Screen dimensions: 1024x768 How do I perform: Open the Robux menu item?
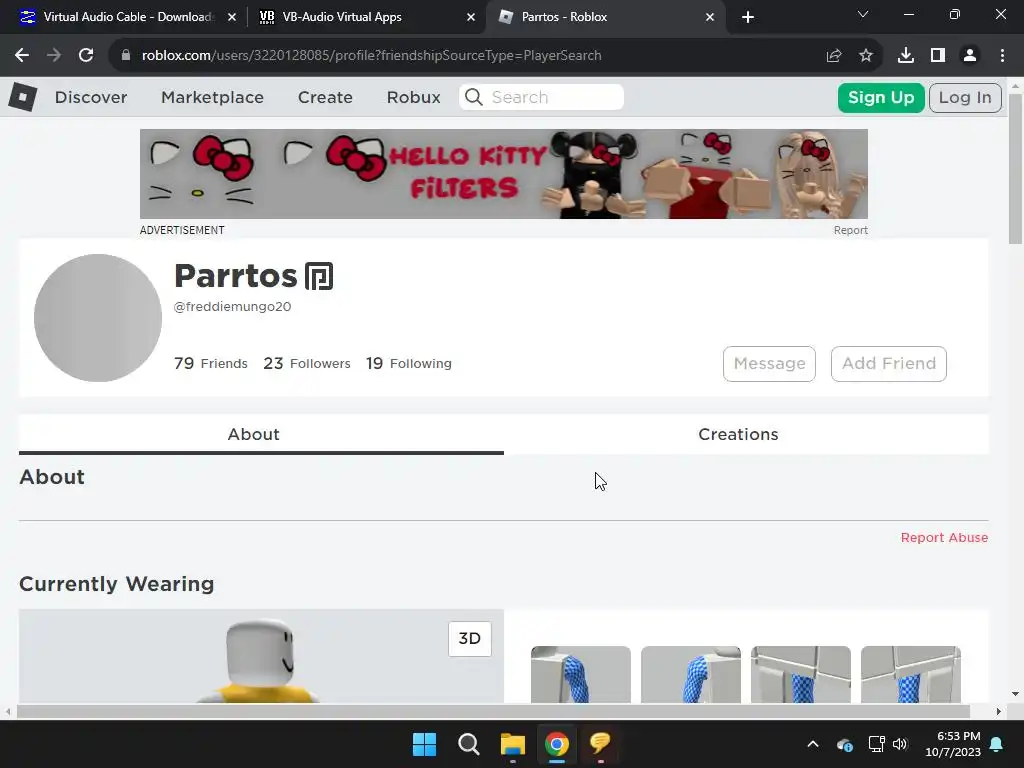[413, 97]
